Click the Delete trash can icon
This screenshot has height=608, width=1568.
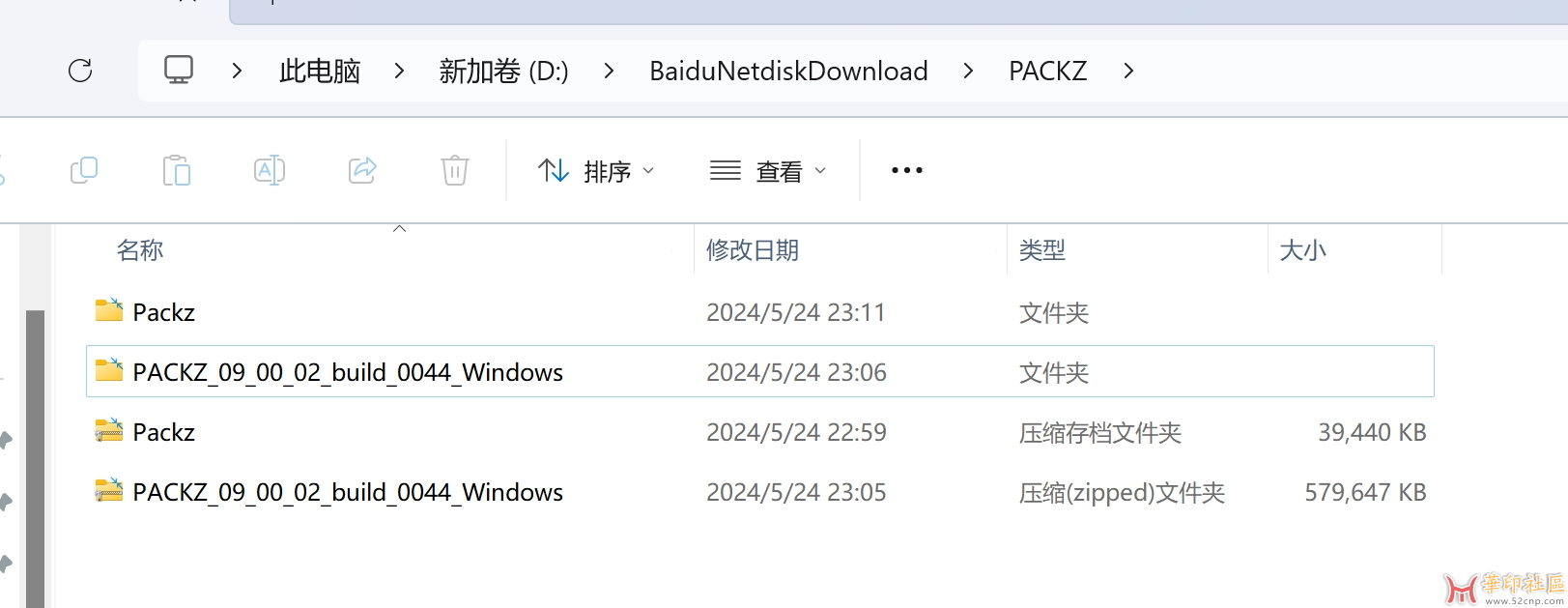click(x=455, y=170)
